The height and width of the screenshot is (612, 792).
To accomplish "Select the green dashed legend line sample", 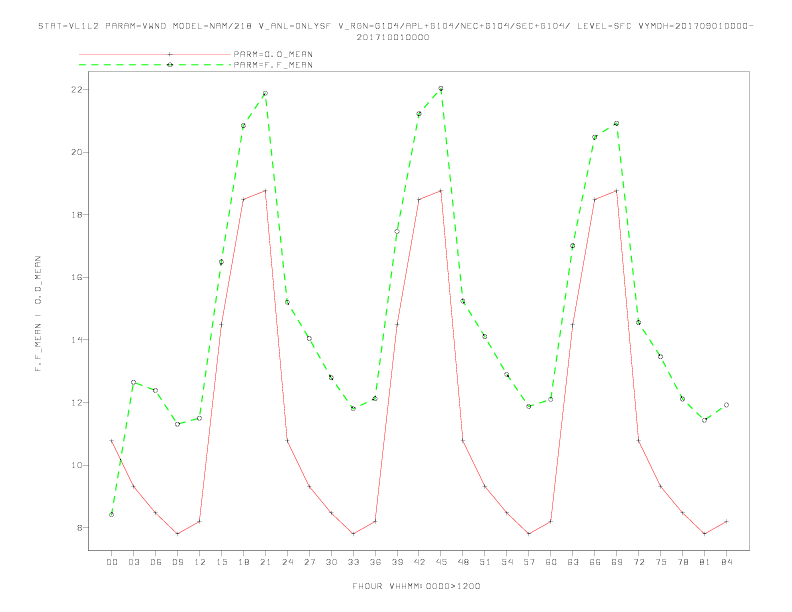I will click(155, 65).
